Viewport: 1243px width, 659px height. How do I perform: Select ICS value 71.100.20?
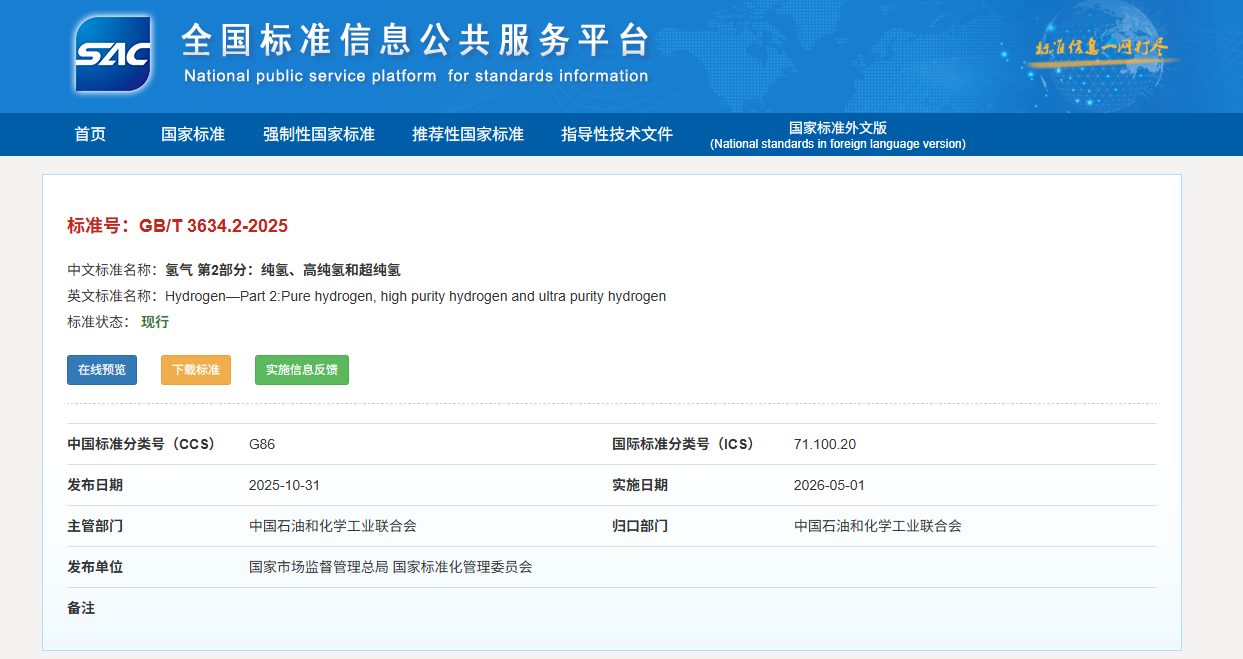tap(825, 444)
